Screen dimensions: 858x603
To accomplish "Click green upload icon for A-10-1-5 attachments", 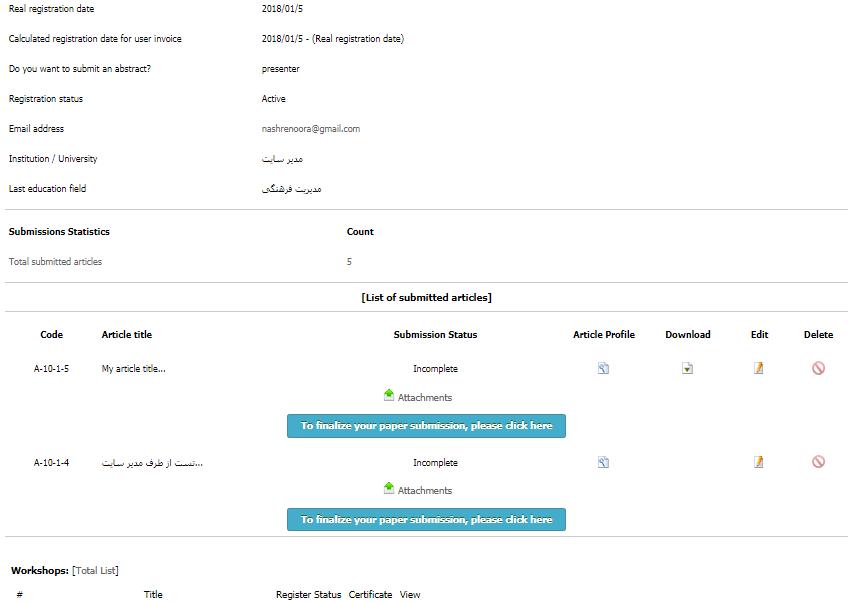I will point(389,396).
